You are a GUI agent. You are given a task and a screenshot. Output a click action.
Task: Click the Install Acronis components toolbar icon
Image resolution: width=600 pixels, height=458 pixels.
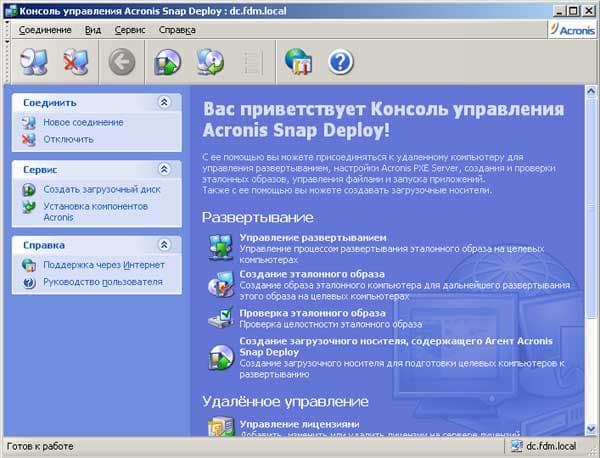[210, 62]
